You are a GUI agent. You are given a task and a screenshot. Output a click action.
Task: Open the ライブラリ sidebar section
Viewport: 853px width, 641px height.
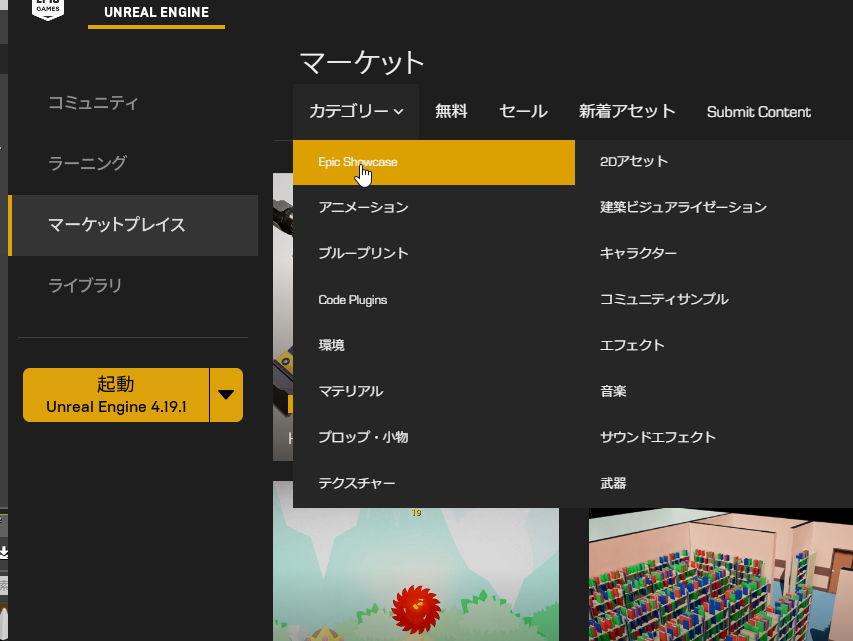(87, 285)
